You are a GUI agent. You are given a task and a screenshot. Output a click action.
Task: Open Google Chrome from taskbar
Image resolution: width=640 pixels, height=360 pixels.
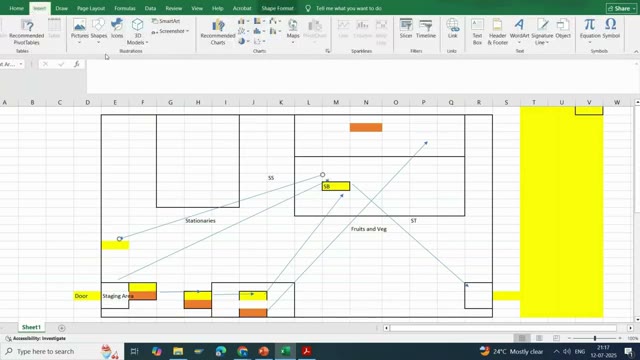pyautogui.click(x=242, y=351)
